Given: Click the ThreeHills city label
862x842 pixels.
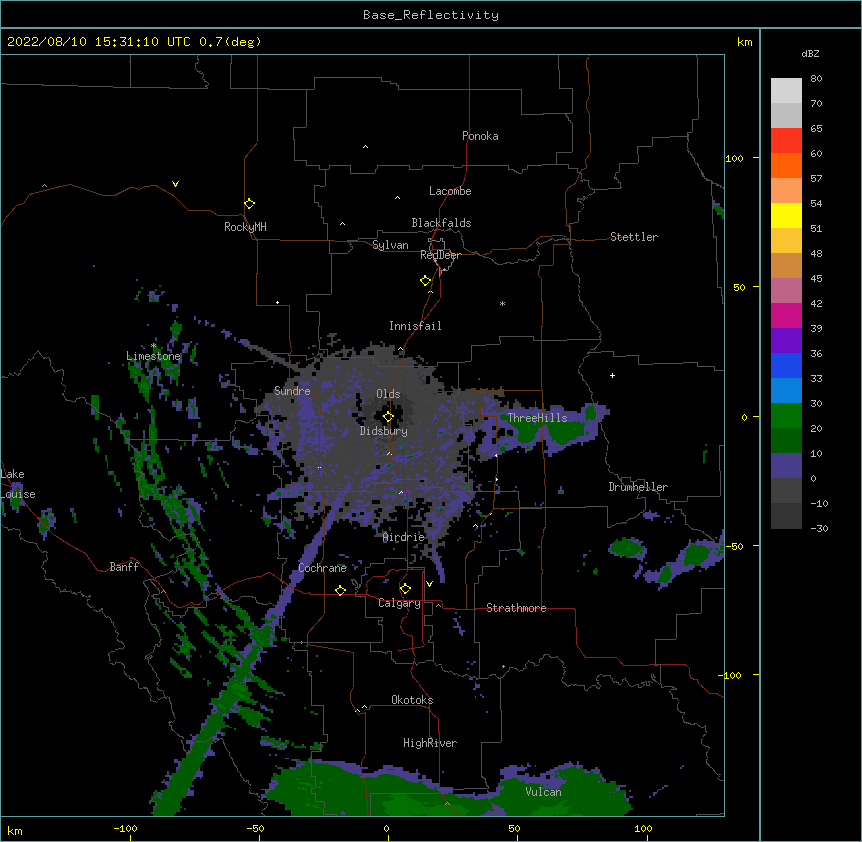Looking at the screenshot, I should 537,418.
